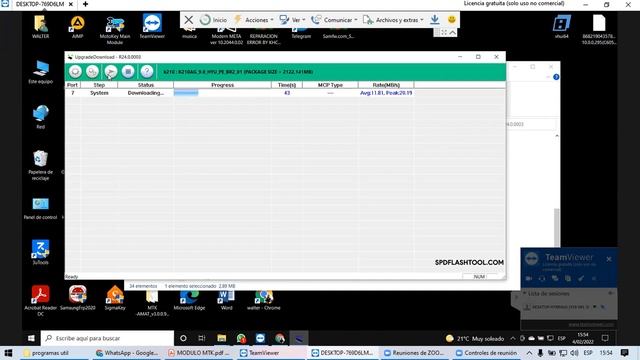640x360 pixels.
Task: Click the Rate(MB/s) column header
Action: tap(386, 85)
